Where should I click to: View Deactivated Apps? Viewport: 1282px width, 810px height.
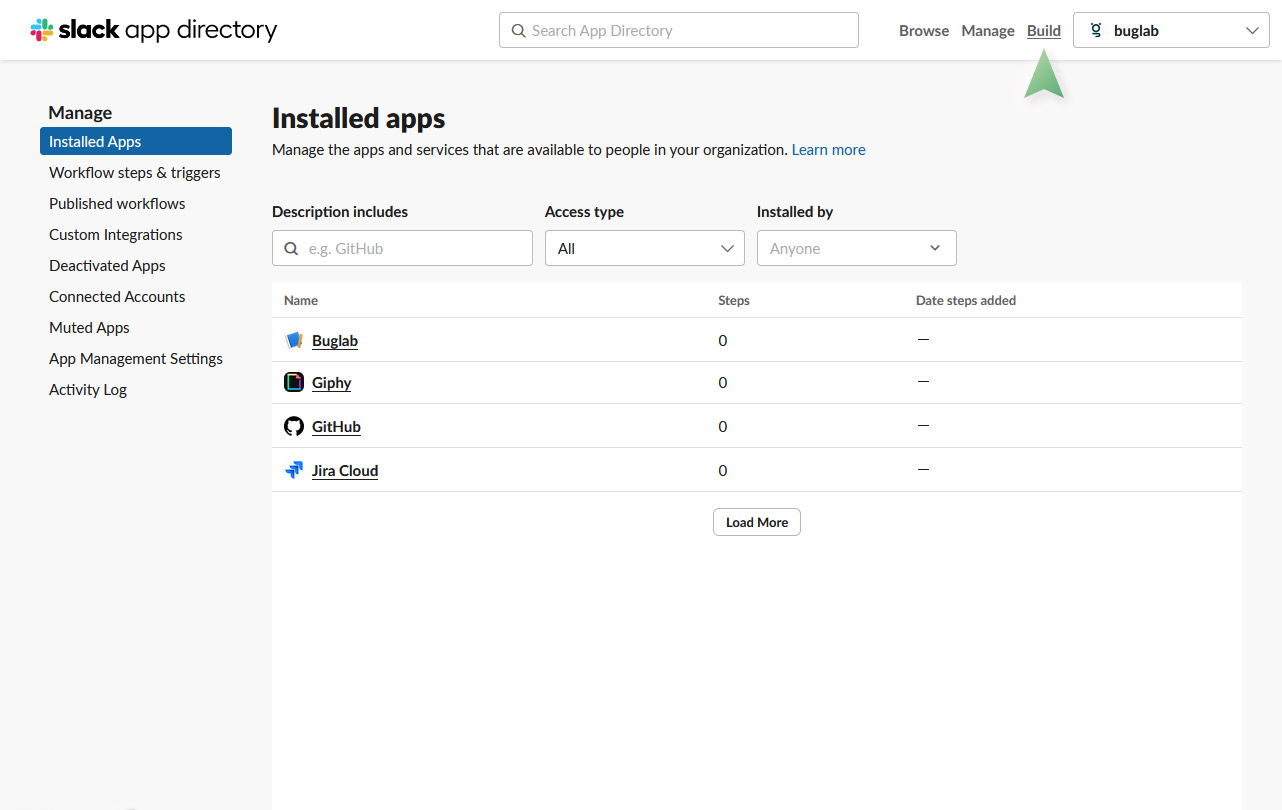point(107,265)
